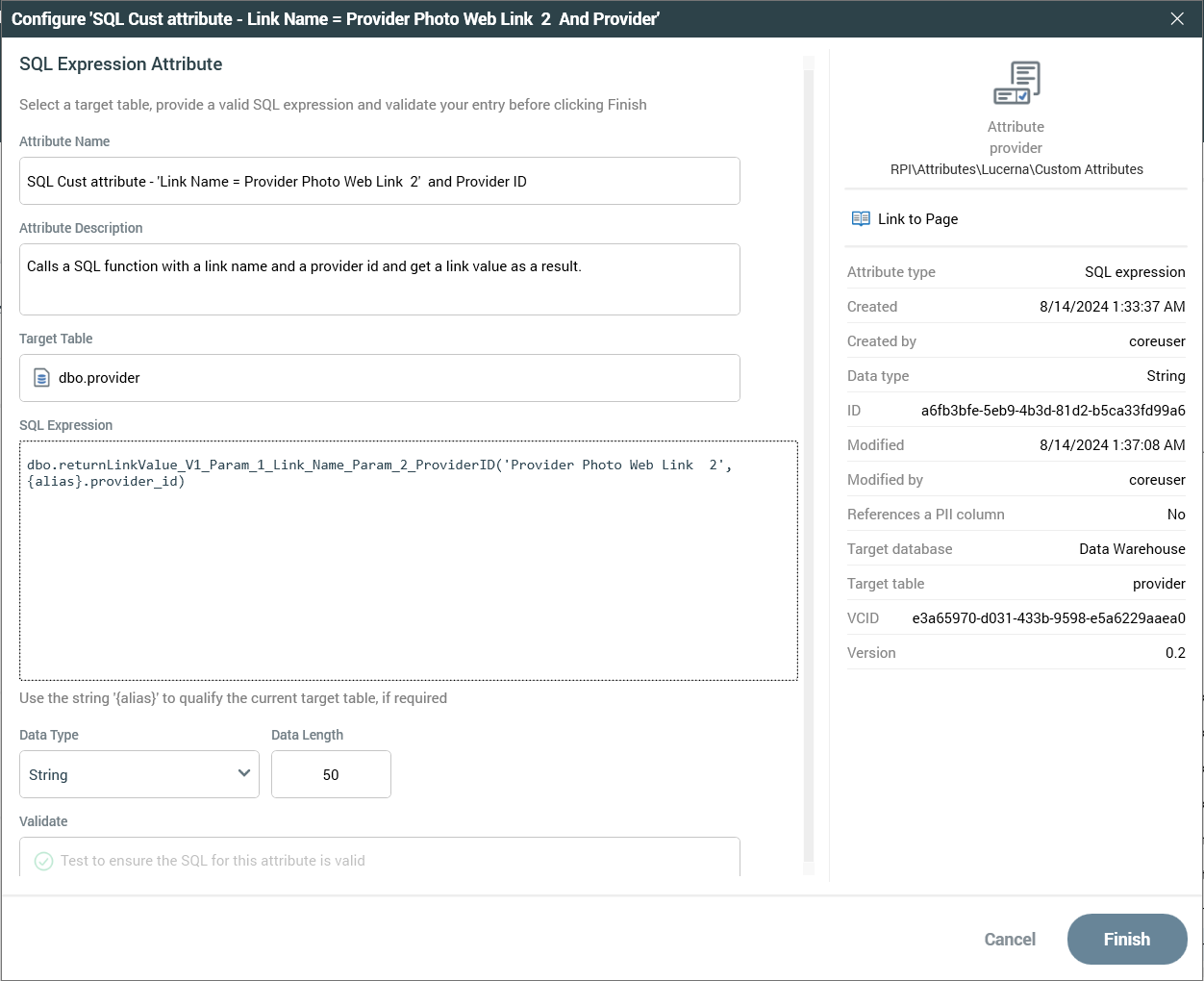Click the Data Length field showing 50

331,774
